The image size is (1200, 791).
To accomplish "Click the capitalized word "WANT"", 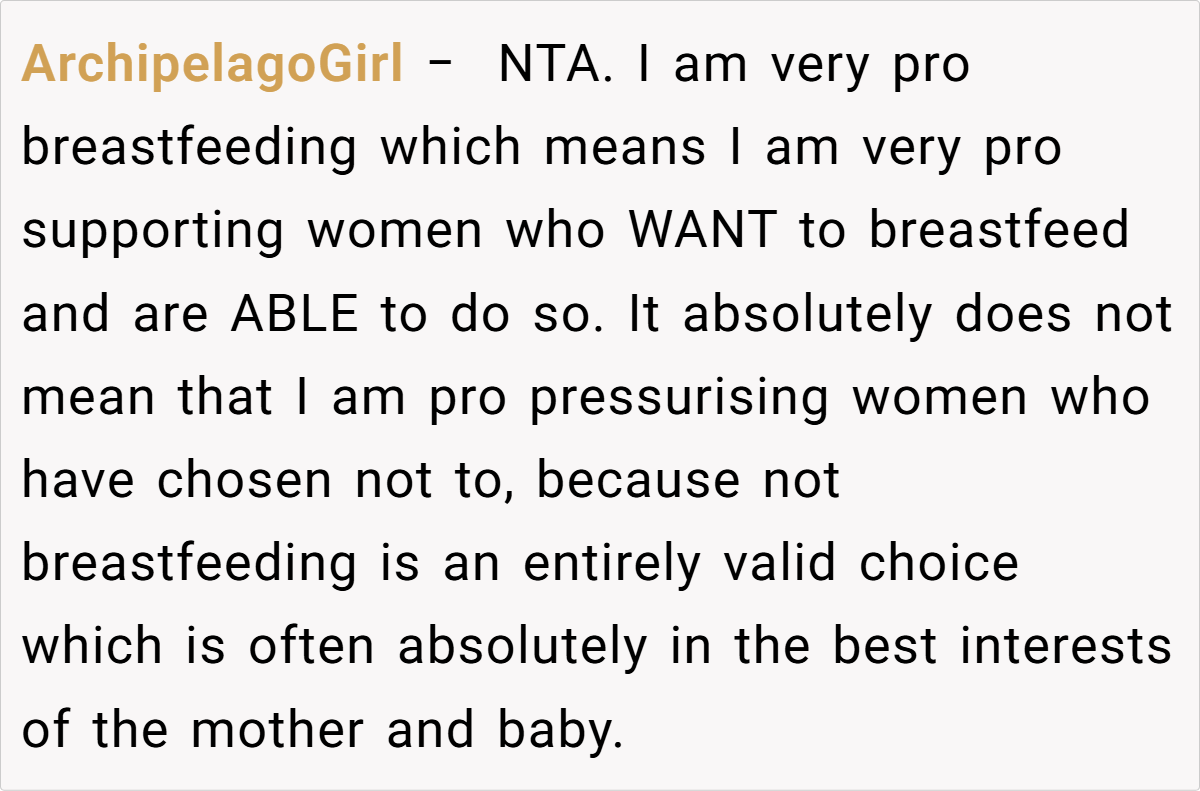I will click(x=702, y=231).
